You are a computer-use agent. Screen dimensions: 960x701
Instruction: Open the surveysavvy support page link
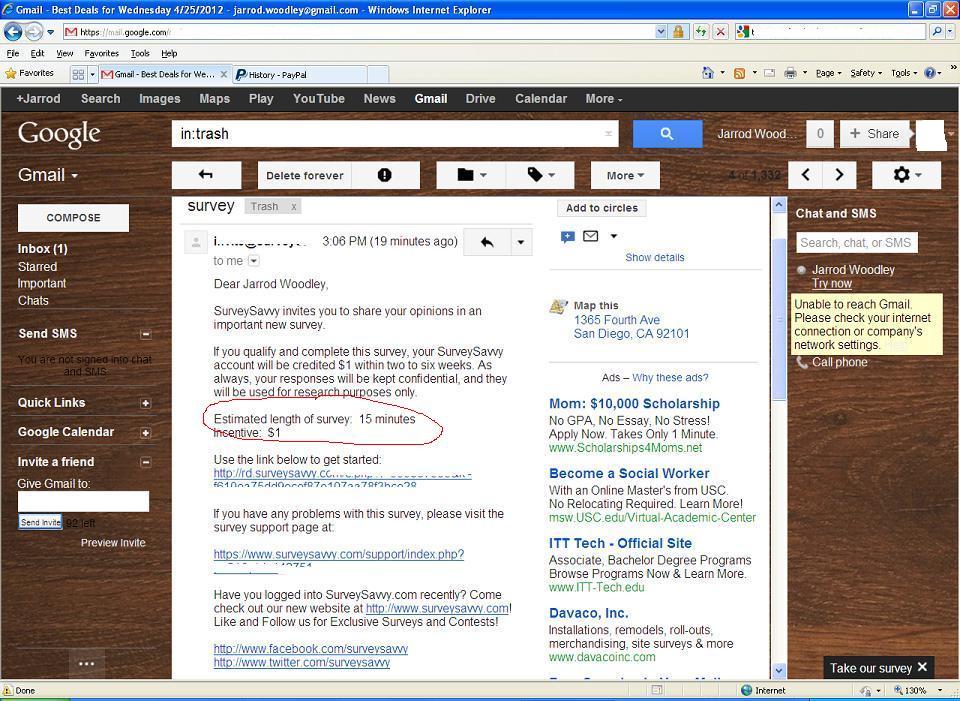click(x=339, y=554)
